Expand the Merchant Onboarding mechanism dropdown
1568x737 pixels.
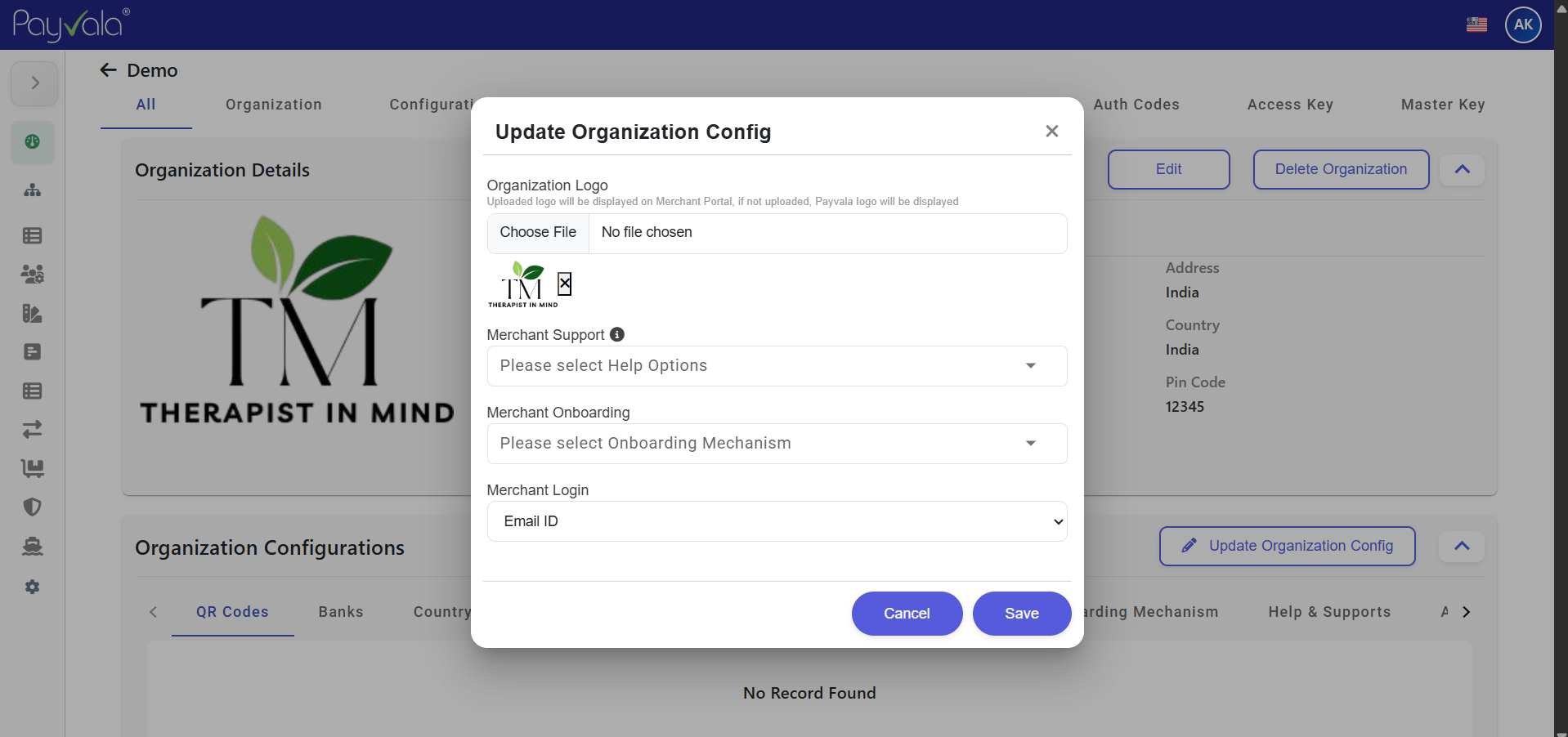pyautogui.click(x=776, y=444)
